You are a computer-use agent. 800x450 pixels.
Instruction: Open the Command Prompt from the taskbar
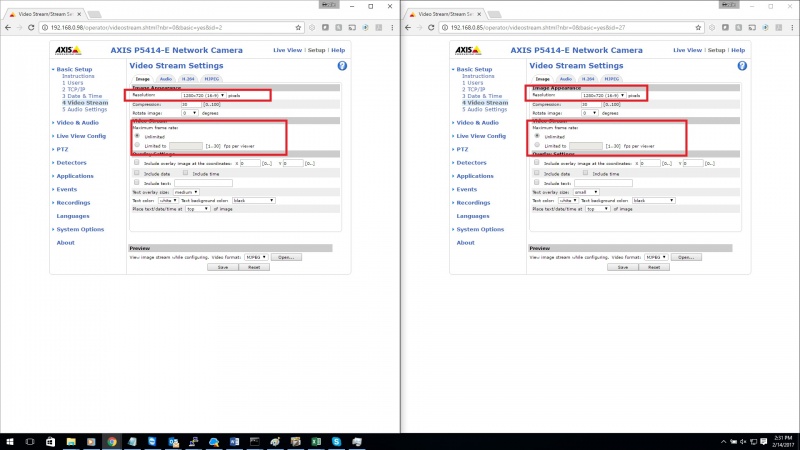[x=255, y=441]
